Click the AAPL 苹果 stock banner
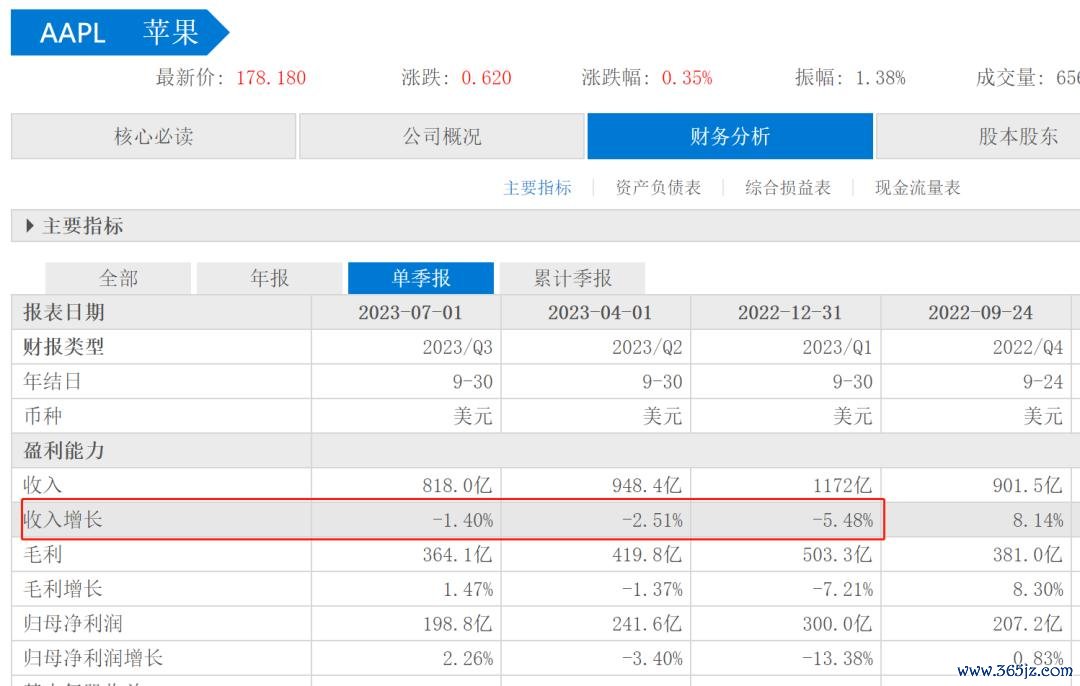This screenshot has width=1080, height=686. (x=119, y=32)
